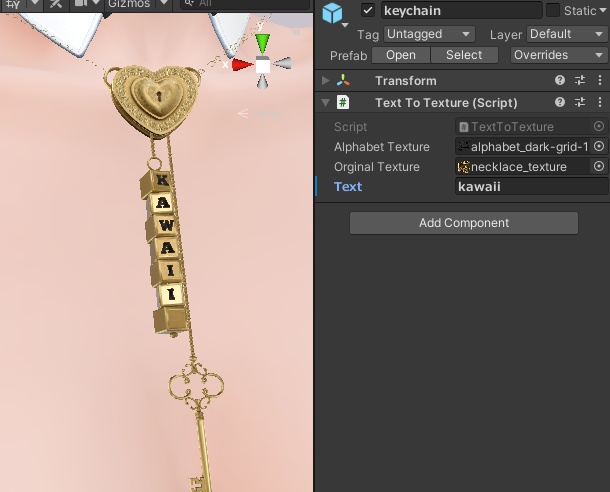Viewport: 610px width, 492px height.
Task: Toggle the keychain active checkbox
Action: tap(368, 11)
